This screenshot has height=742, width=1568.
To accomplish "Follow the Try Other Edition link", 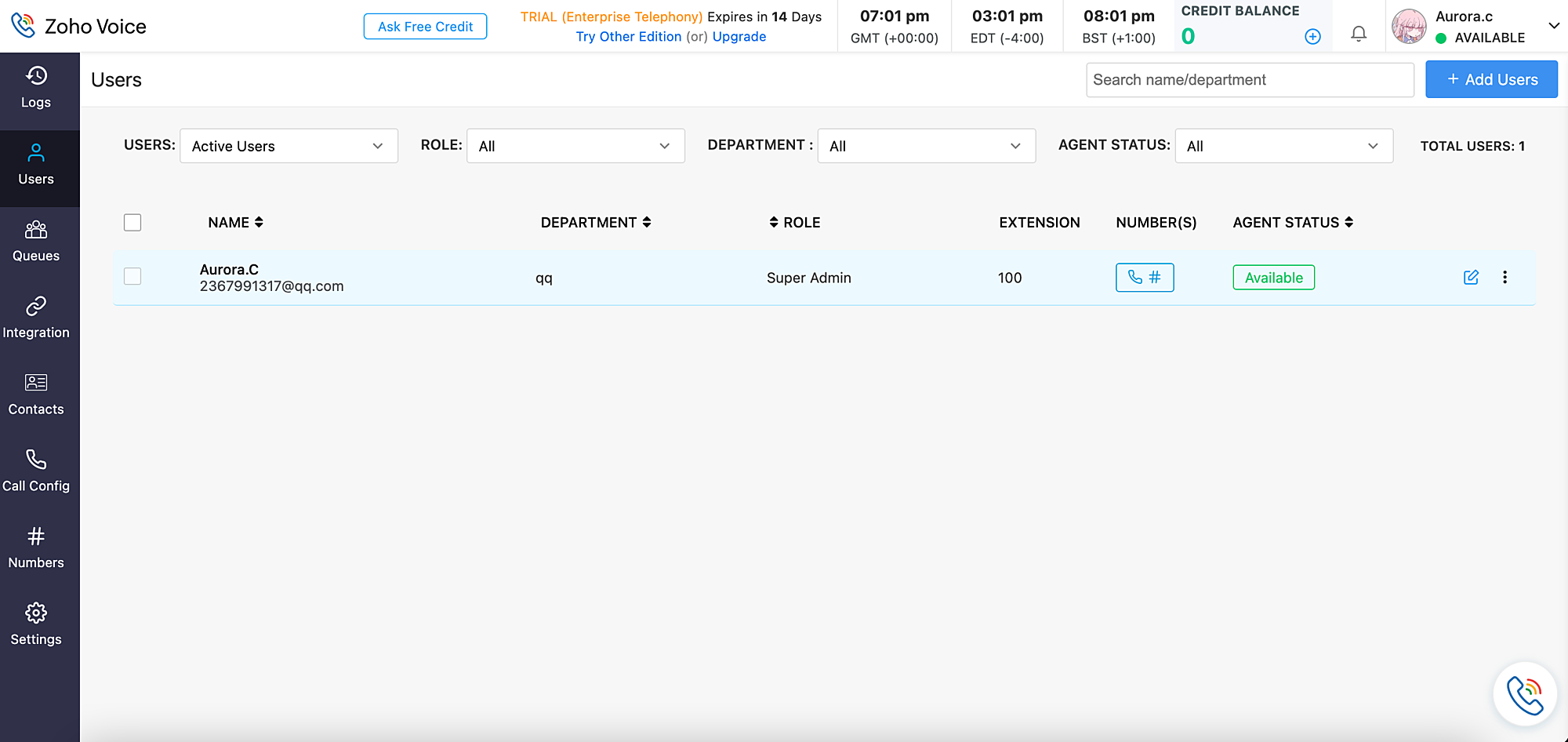I will 629,37.
